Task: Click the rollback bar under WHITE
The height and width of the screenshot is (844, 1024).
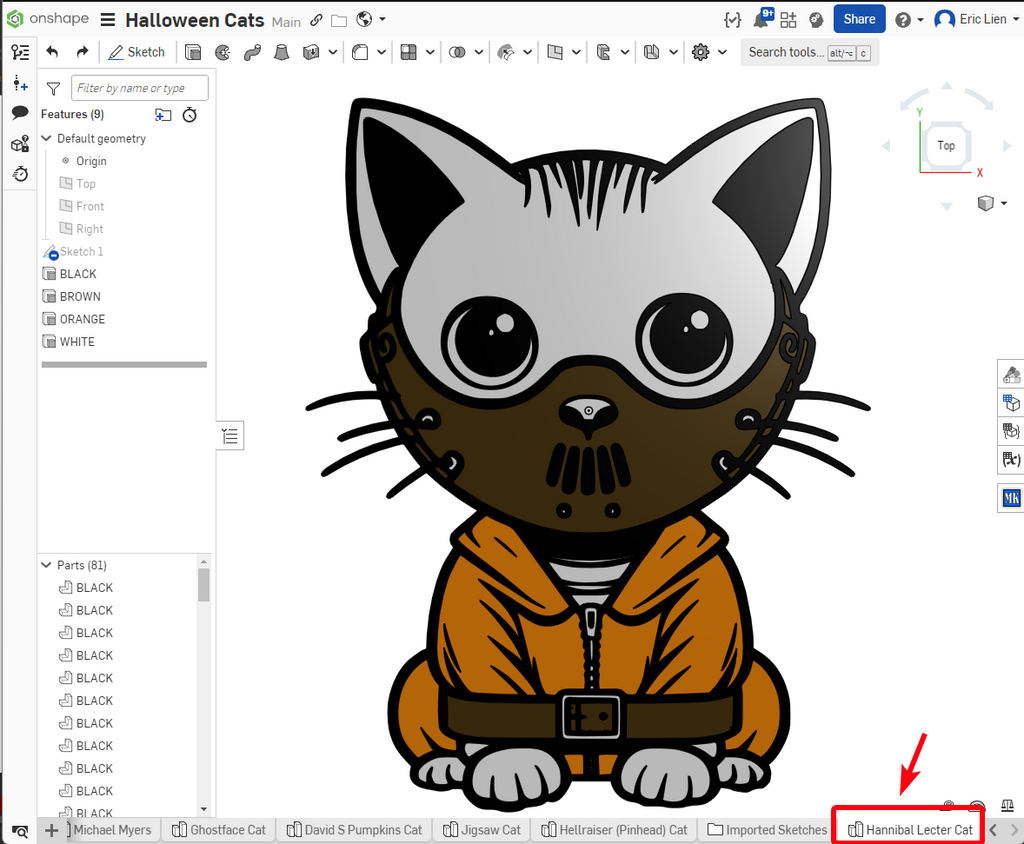Action: click(x=124, y=365)
